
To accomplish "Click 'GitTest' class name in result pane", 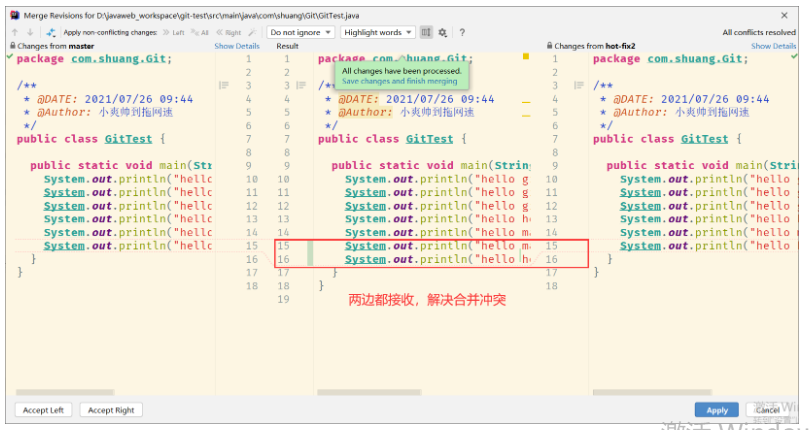I will tap(429, 139).
